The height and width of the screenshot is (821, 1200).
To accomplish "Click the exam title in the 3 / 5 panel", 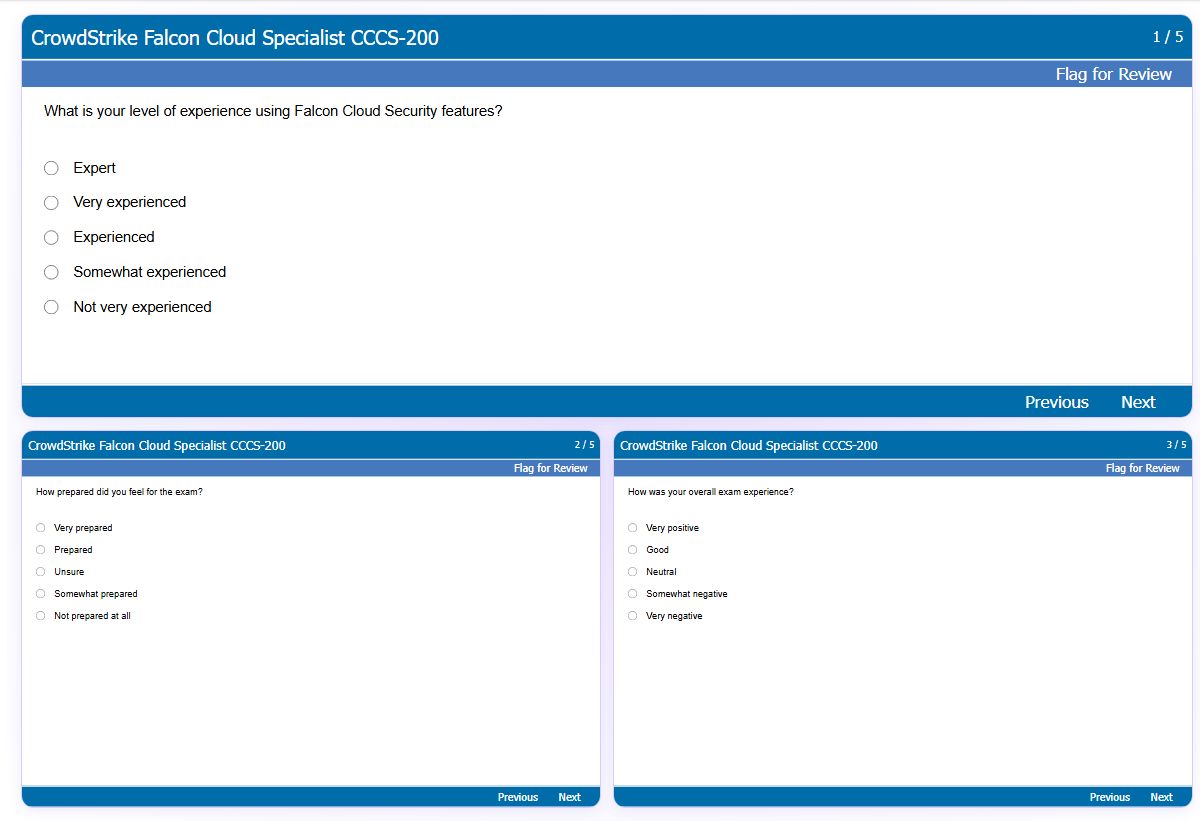I will click(749, 446).
